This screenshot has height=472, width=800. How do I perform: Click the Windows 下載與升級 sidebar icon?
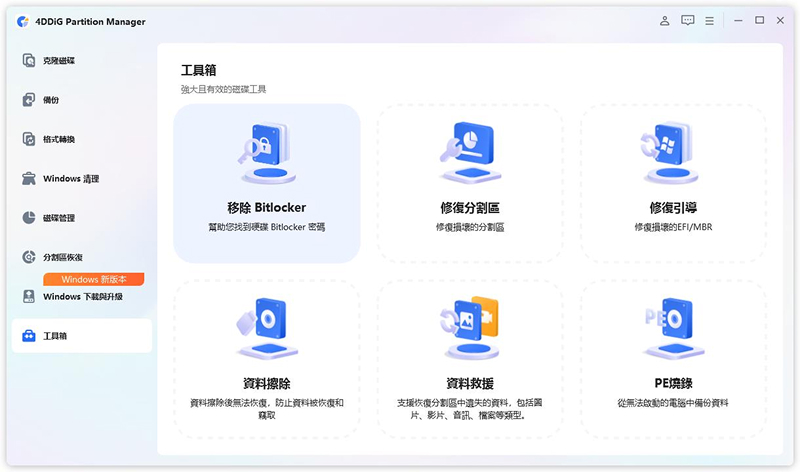[29, 296]
